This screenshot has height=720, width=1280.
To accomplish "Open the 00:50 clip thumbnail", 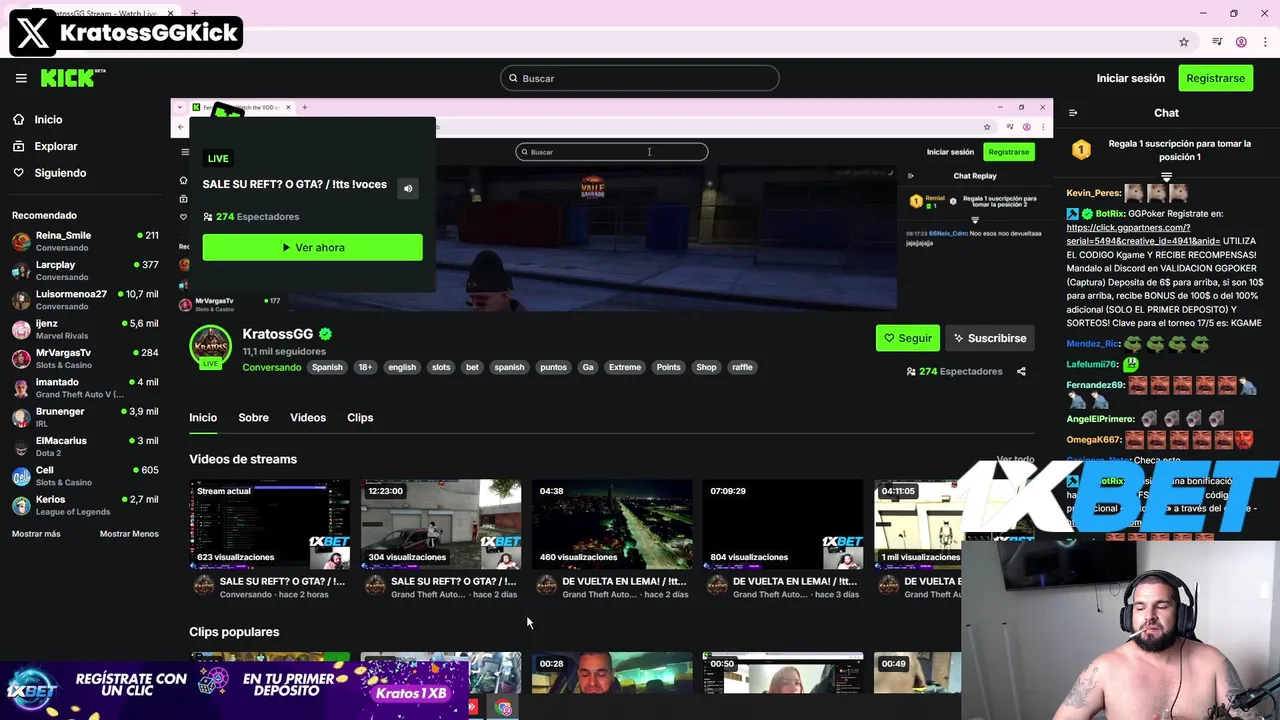I will pos(783,673).
